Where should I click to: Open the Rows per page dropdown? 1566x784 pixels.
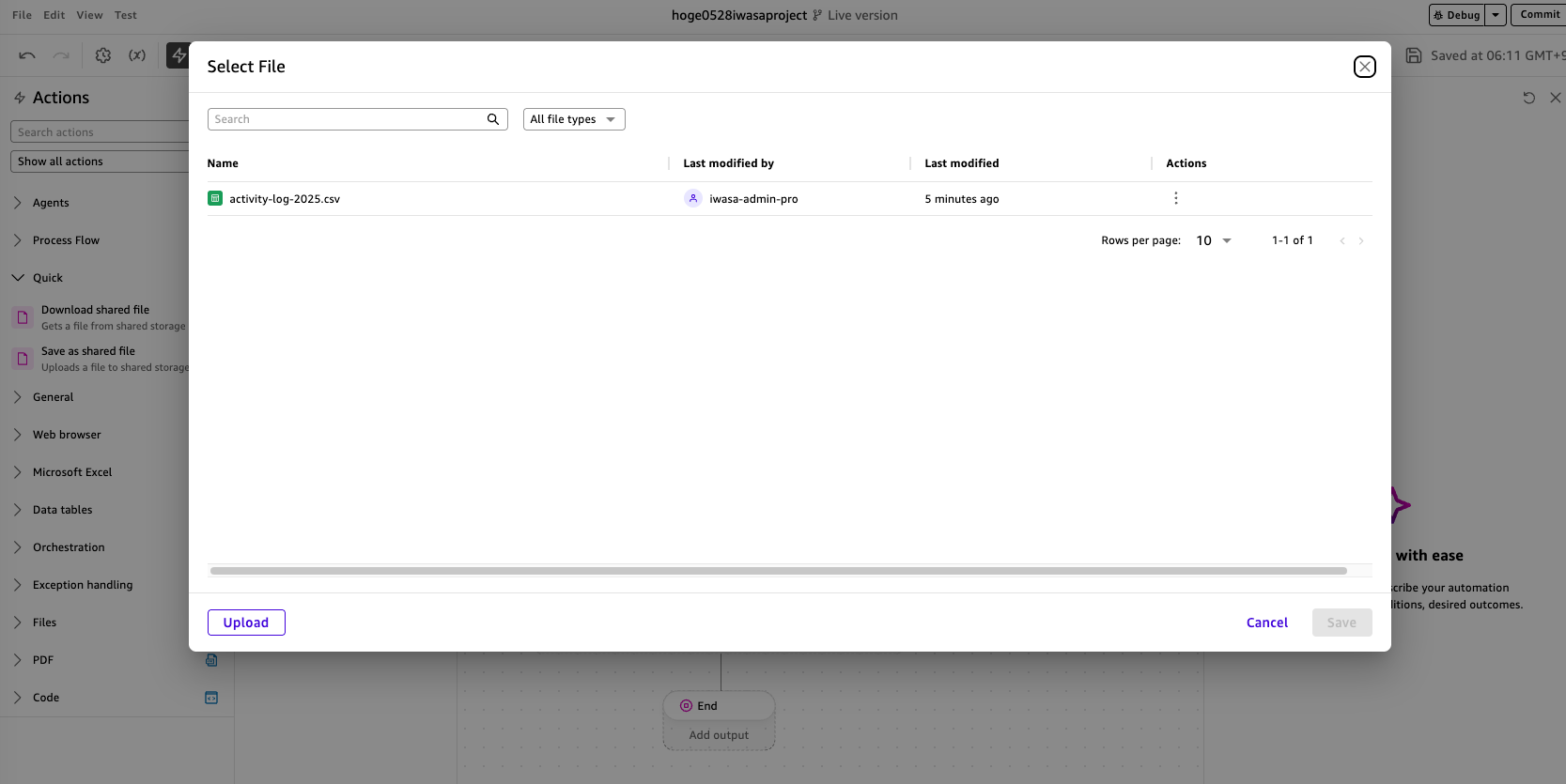[x=1214, y=240]
